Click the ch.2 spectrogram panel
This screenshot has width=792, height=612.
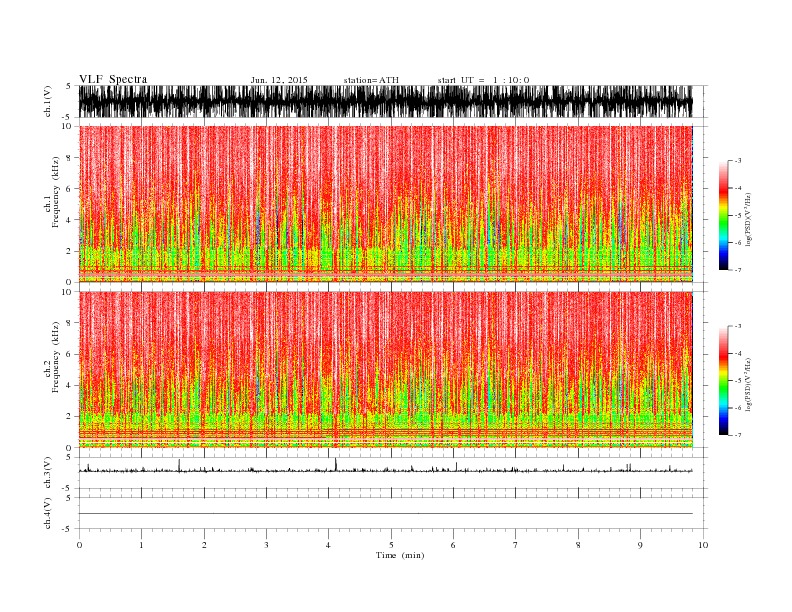386,370
